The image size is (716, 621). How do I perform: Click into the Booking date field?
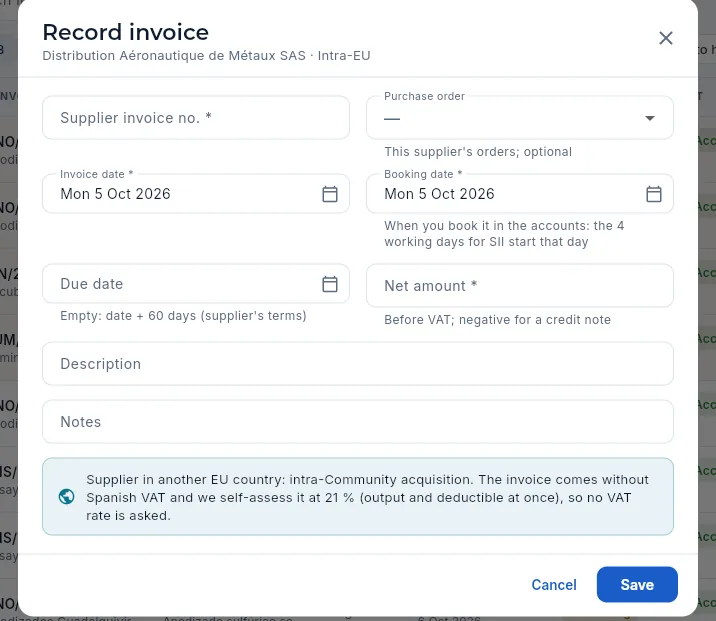520,194
